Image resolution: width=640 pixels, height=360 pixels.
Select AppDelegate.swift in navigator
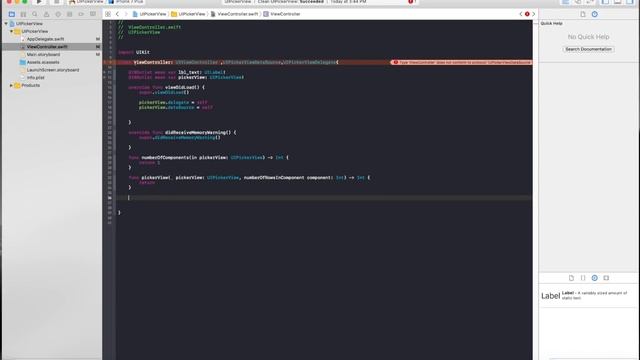[46, 39]
